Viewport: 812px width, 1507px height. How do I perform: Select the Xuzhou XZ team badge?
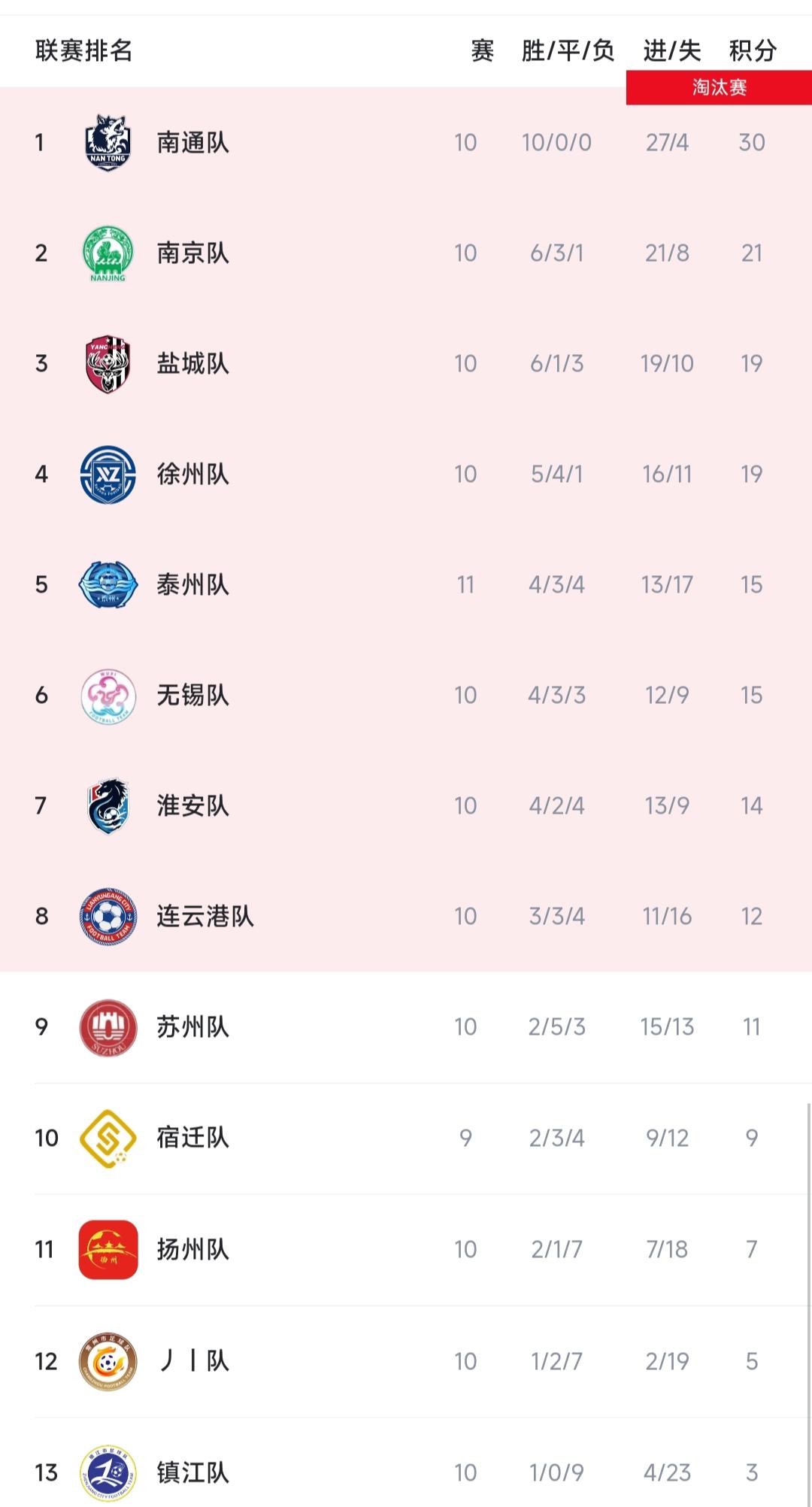108,475
